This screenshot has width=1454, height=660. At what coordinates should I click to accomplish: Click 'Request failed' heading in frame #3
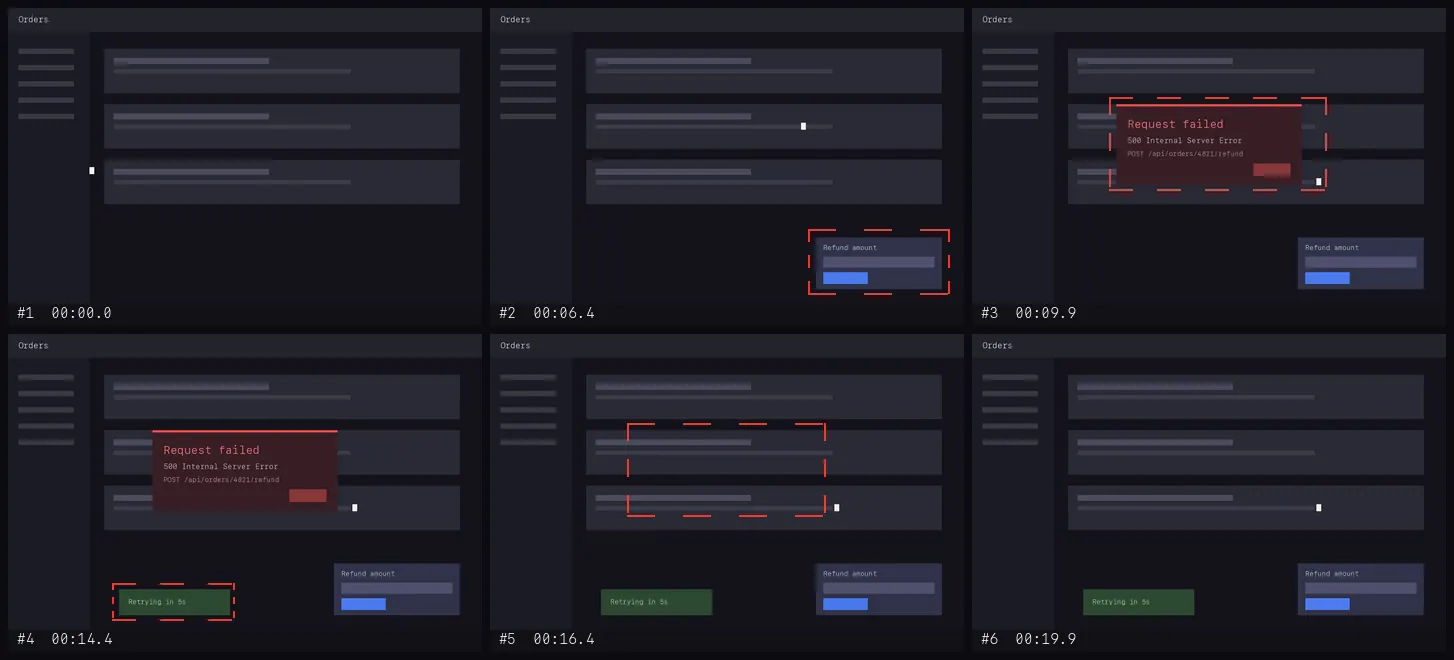(x=1175, y=124)
